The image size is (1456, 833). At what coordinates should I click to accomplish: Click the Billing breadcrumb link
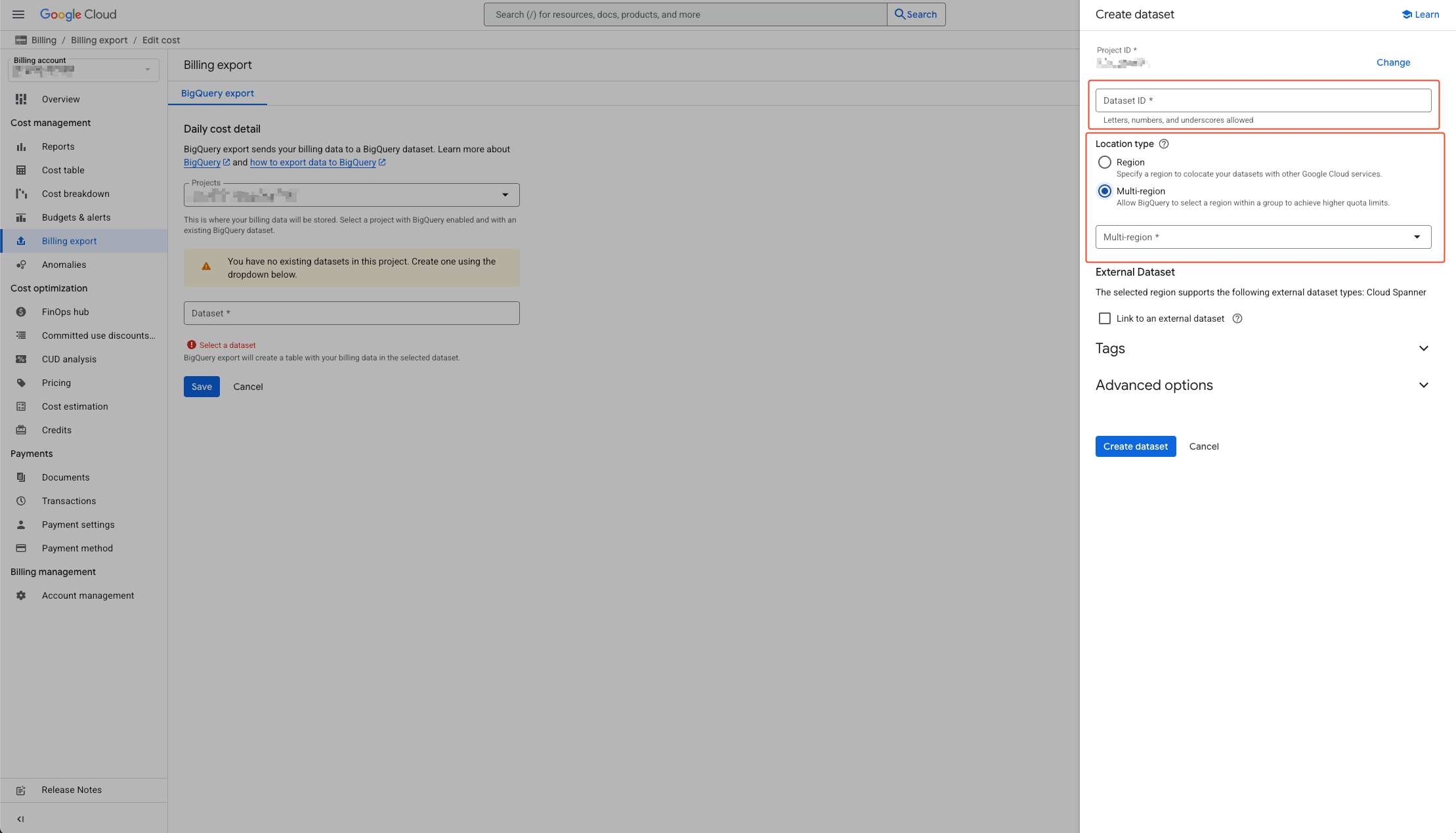pyautogui.click(x=44, y=40)
